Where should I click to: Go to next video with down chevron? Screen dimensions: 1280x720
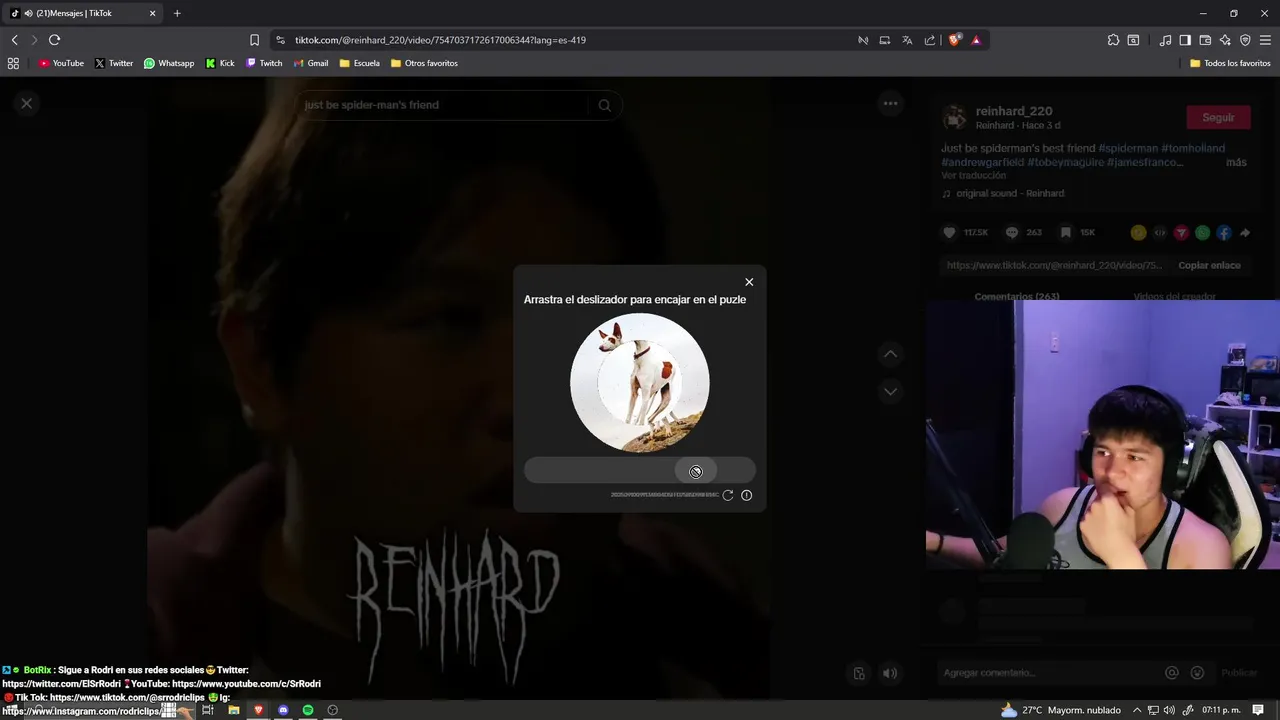coord(890,391)
